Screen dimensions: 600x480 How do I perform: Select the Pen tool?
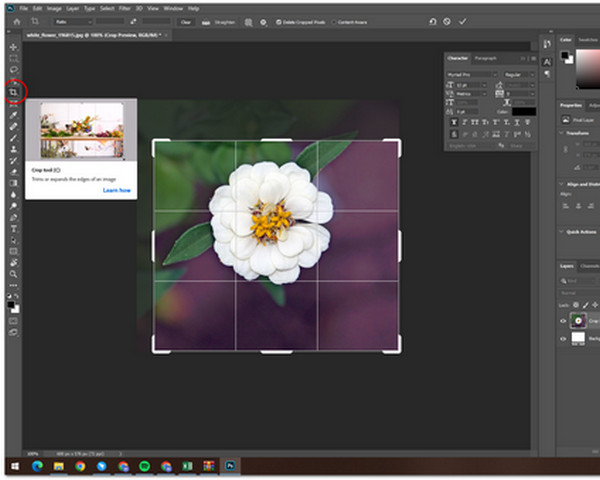click(13, 217)
